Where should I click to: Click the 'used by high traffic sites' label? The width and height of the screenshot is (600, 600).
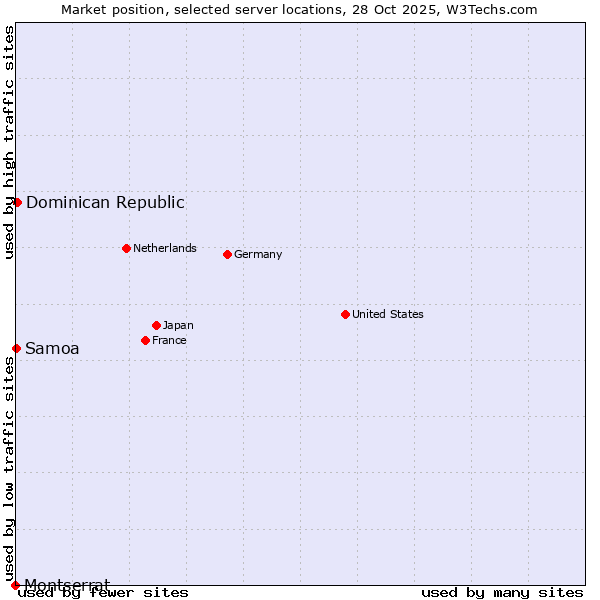coord(9,142)
